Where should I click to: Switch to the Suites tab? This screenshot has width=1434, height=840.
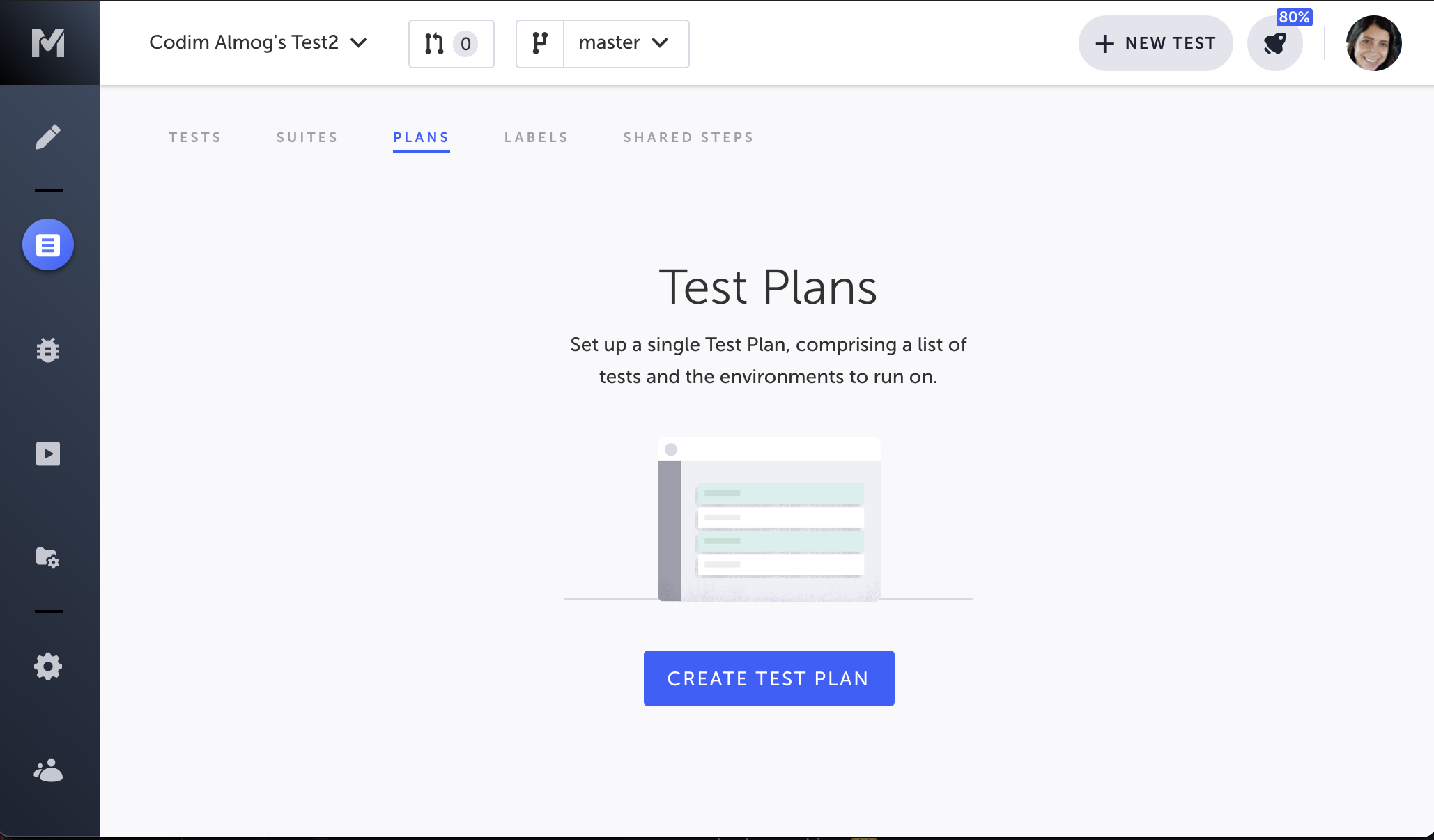click(x=307, y=137)
